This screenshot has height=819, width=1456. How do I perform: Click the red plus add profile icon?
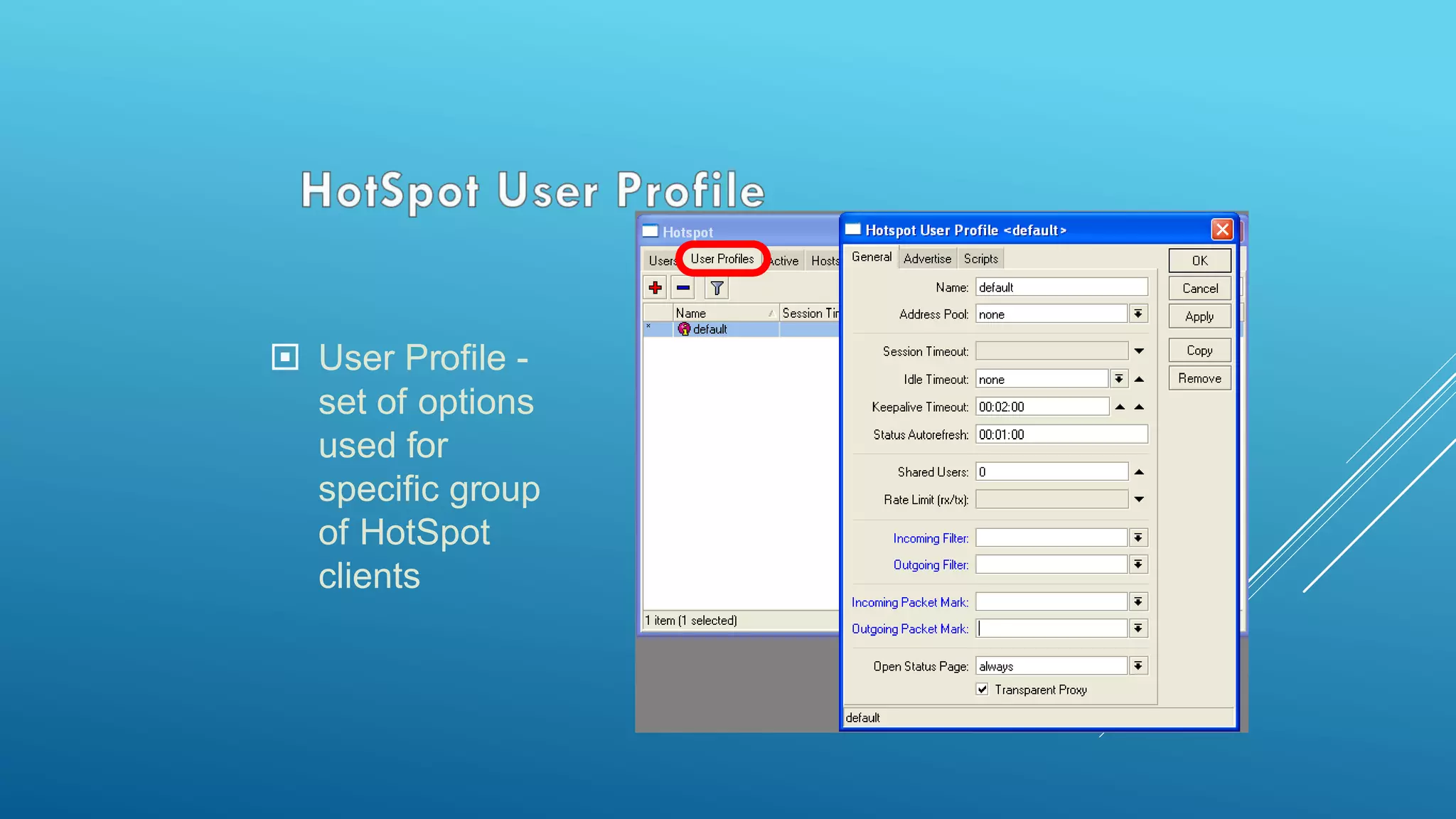tap(655, 288)
